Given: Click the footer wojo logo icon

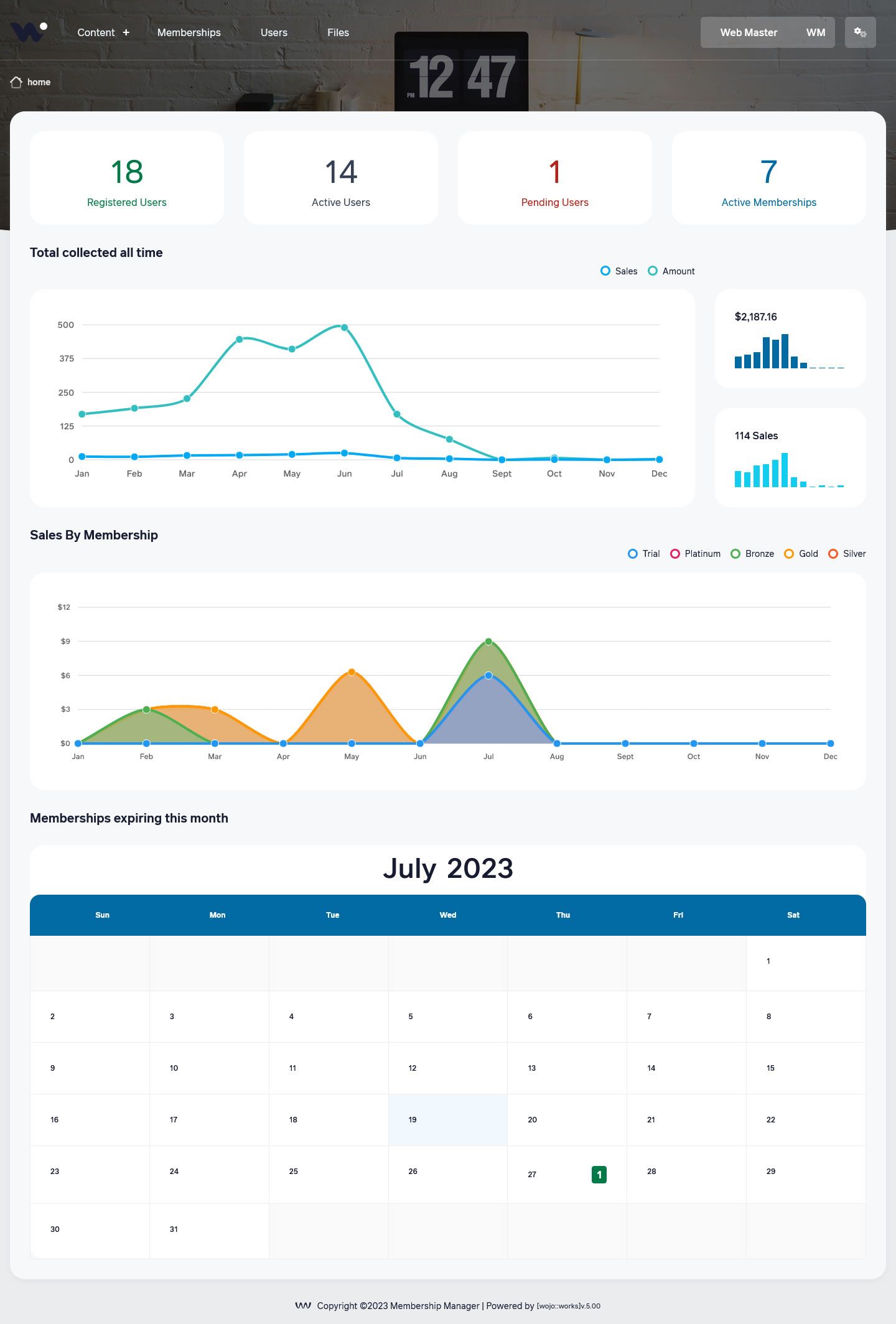Looking at the screenshot, I should (x=303, y=1305).
